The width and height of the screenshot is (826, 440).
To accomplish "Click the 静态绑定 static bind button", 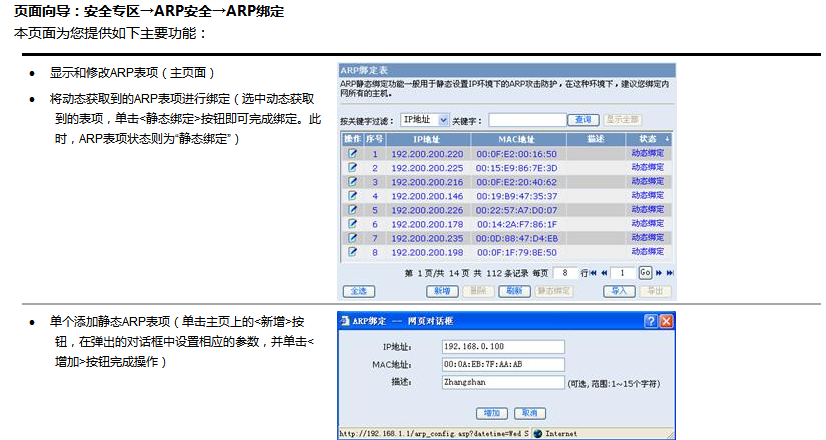I will [x=554, y=291].
